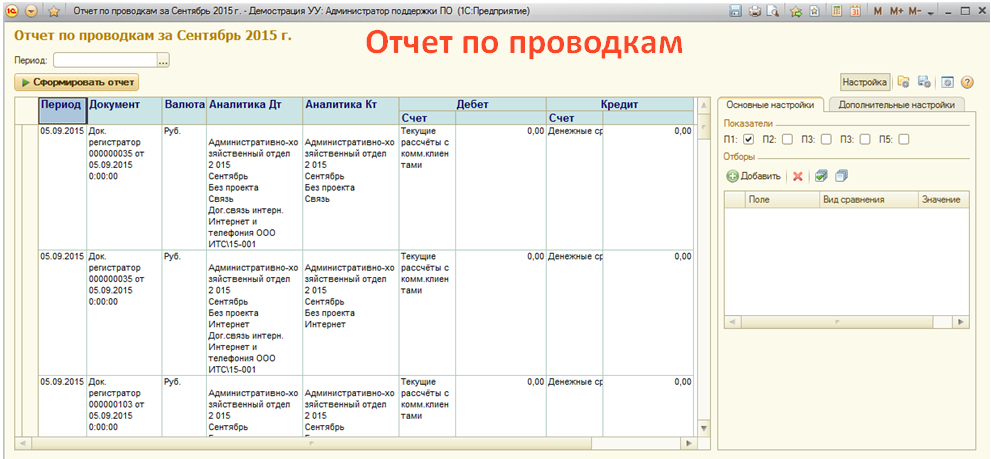
Task: Click the favorites star icon in the title bar
Action: point(53,11)
